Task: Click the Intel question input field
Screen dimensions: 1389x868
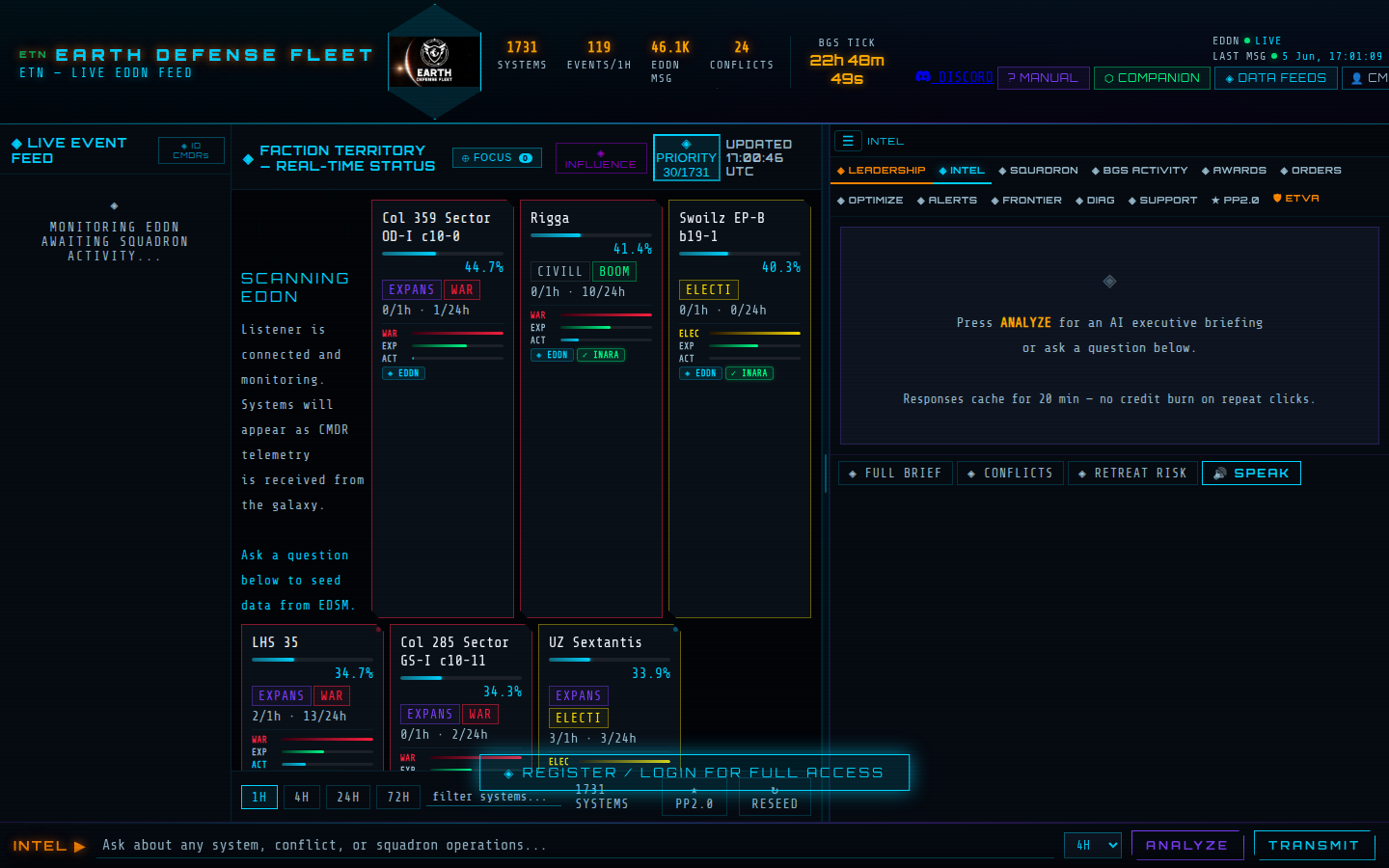Action: pos(575,845)
